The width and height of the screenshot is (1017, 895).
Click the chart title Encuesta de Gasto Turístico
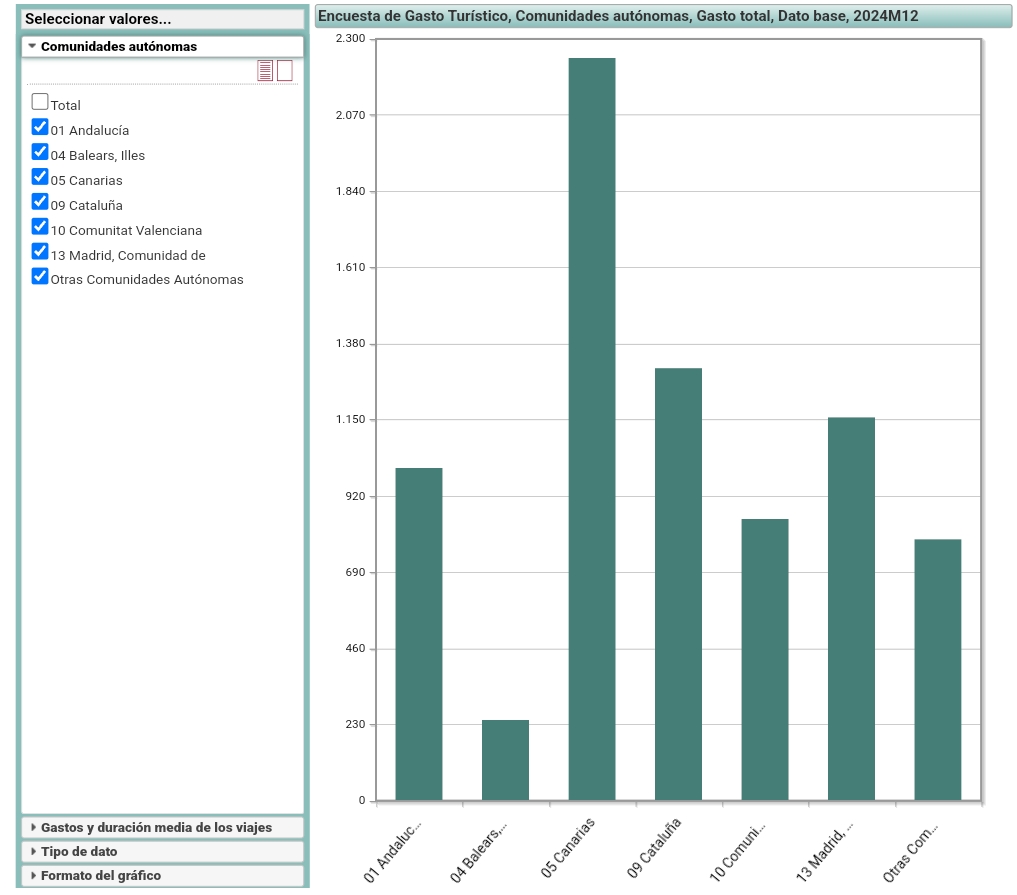tap(618, 16)
